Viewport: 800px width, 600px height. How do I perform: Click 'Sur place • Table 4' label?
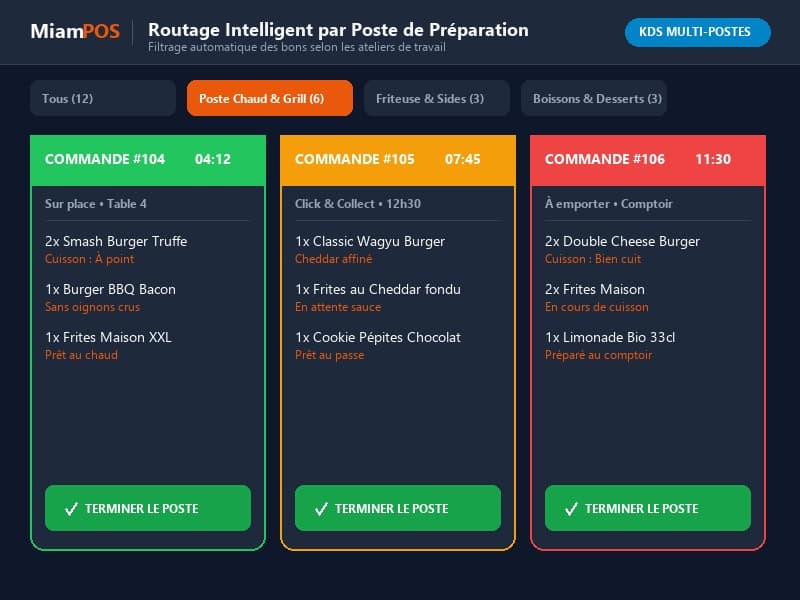(x=96, y=204)
